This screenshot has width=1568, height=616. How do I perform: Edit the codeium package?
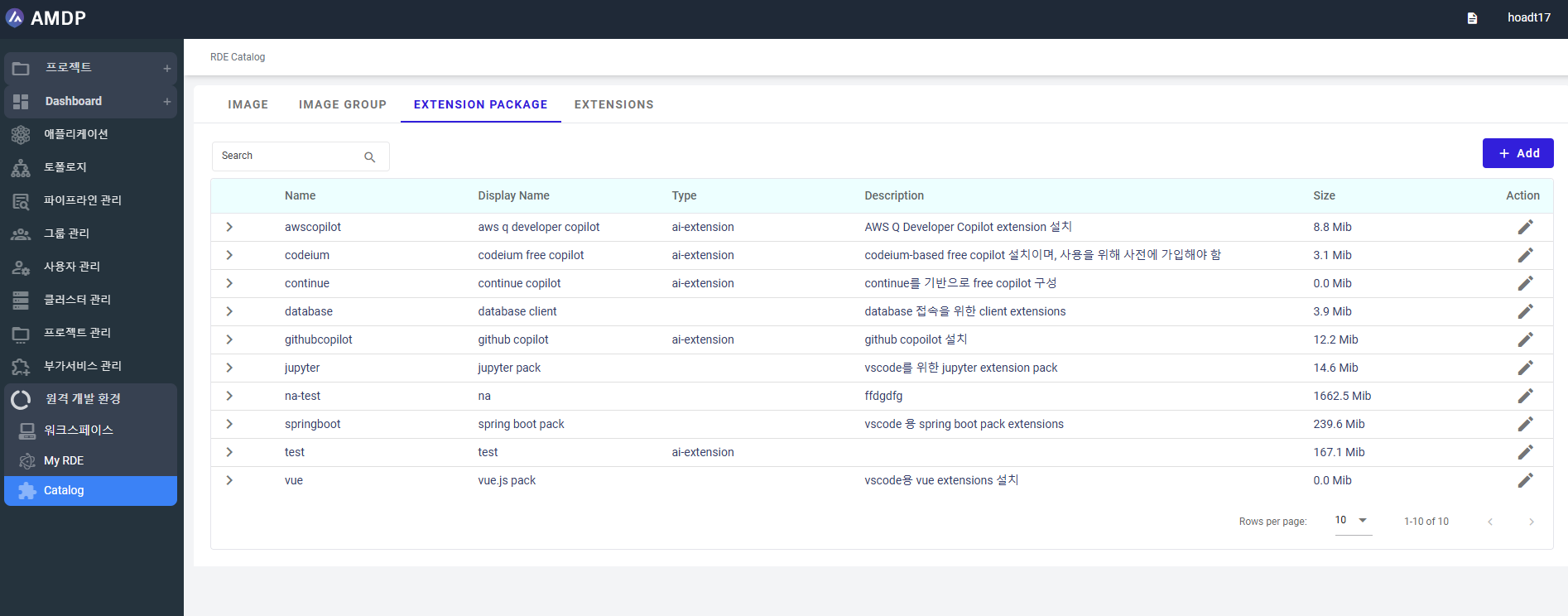[1525, 255]
